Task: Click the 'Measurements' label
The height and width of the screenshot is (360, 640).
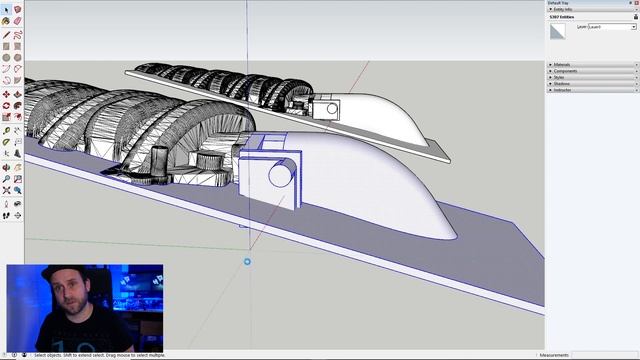Action: [x=554, y=355]
